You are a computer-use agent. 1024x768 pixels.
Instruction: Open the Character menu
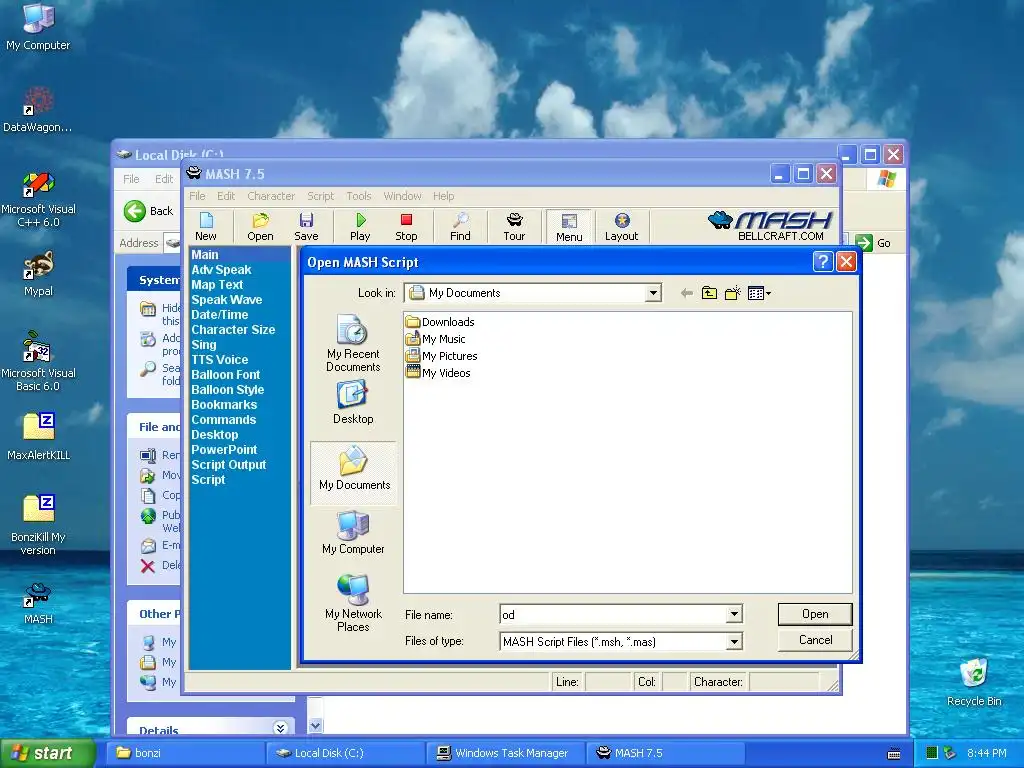(x=271, y=196)
